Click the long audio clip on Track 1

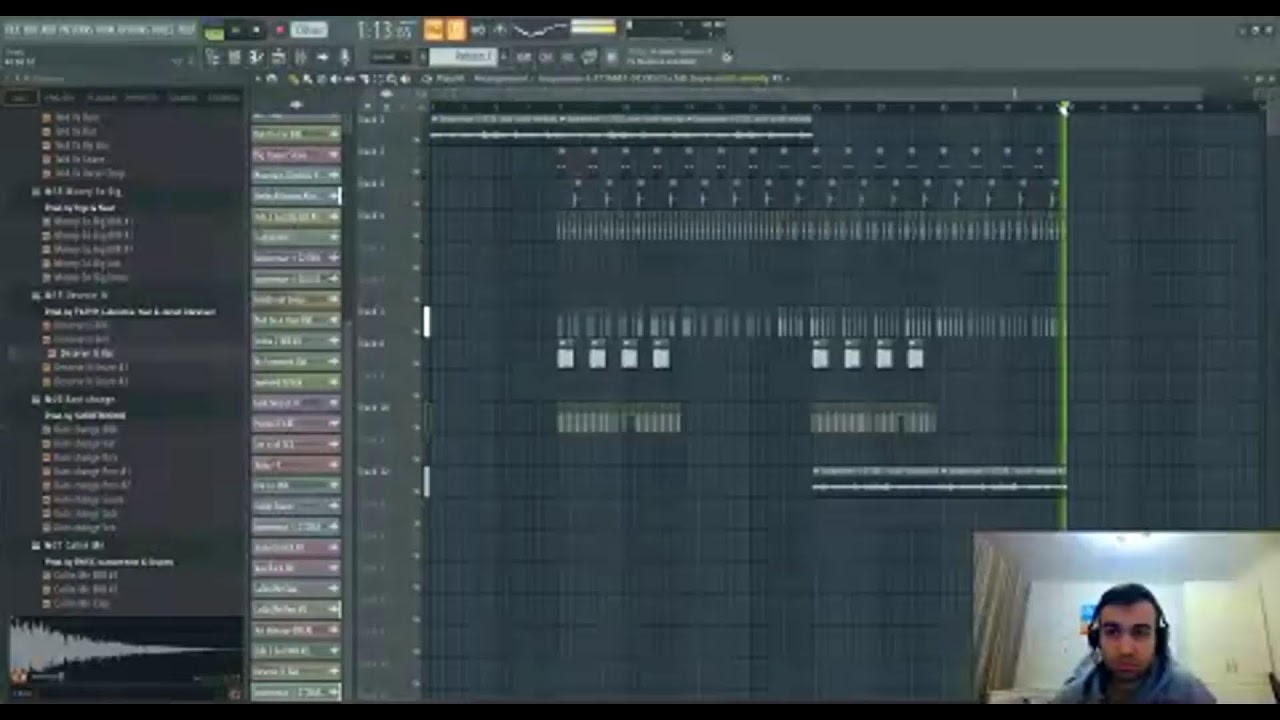621,128
